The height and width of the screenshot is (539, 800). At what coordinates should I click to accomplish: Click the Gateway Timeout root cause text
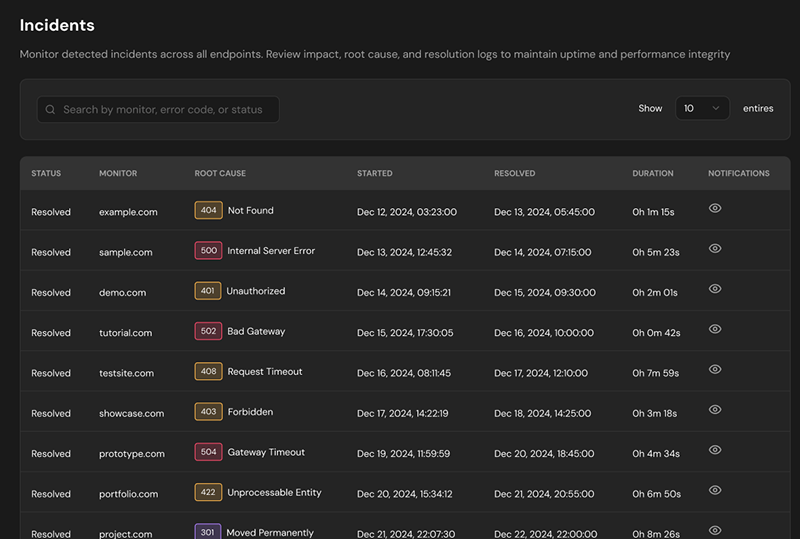point(266,452)
